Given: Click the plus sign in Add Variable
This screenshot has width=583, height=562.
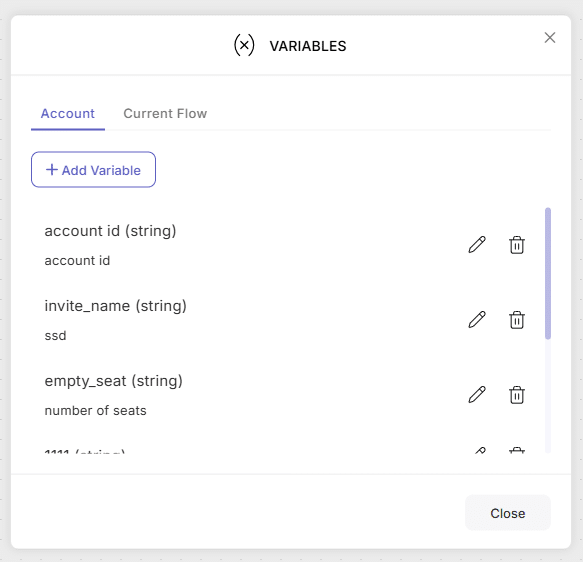Looking at the screenshot, I should [x=52, y=169].
